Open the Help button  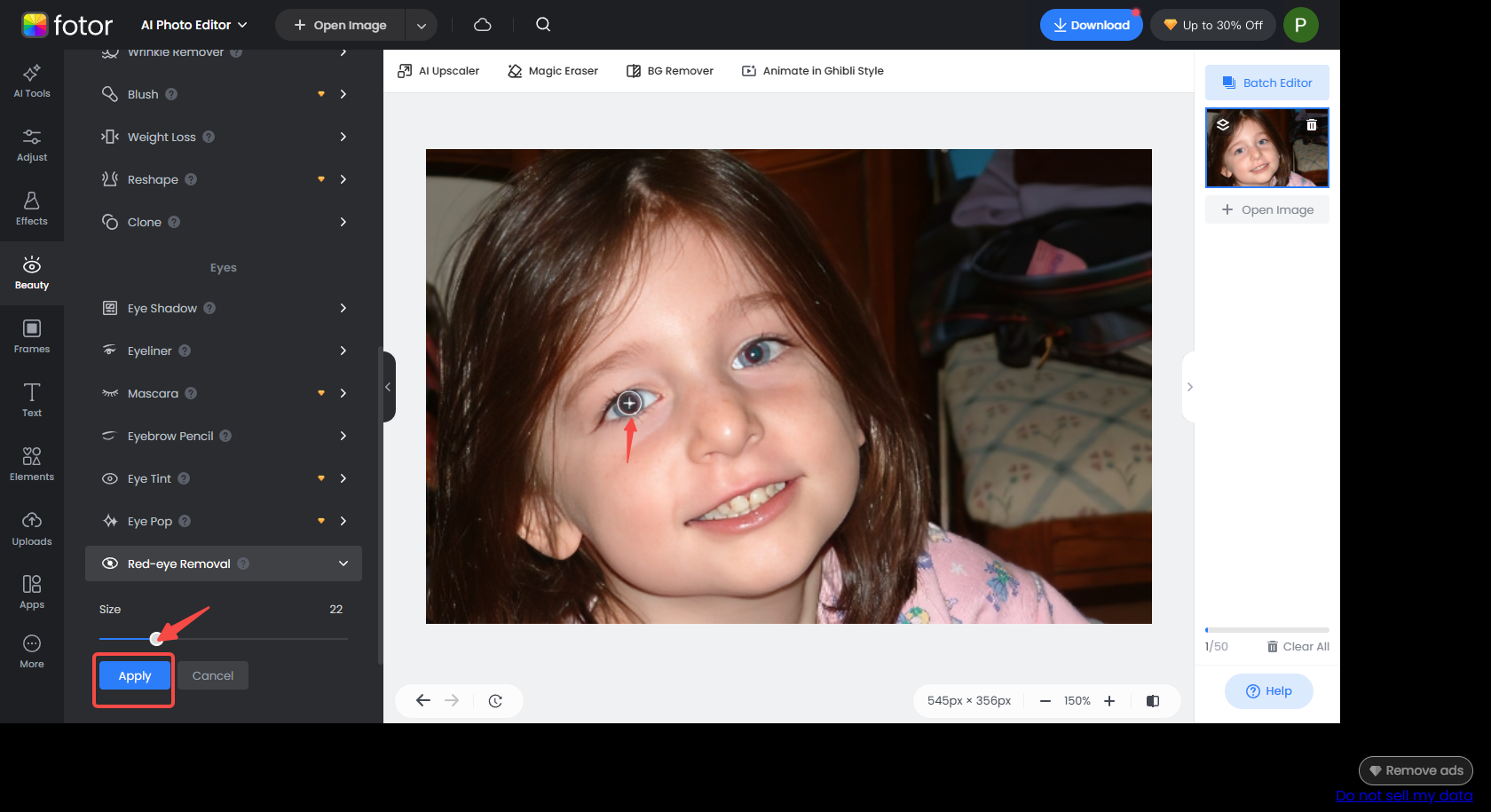[1269, 691]
